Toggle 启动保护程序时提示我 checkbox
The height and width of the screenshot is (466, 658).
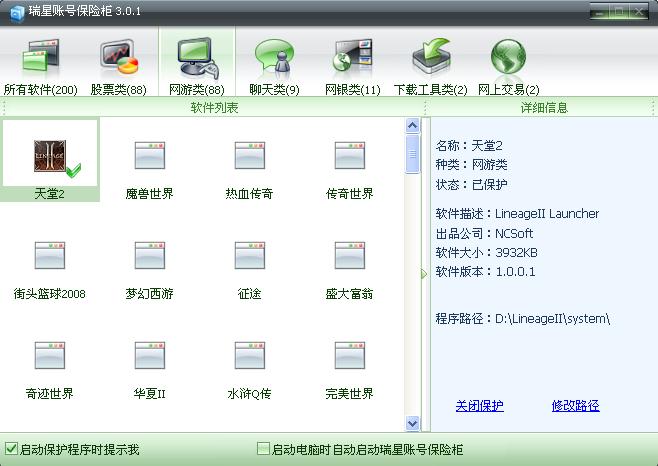pos(11,449)
